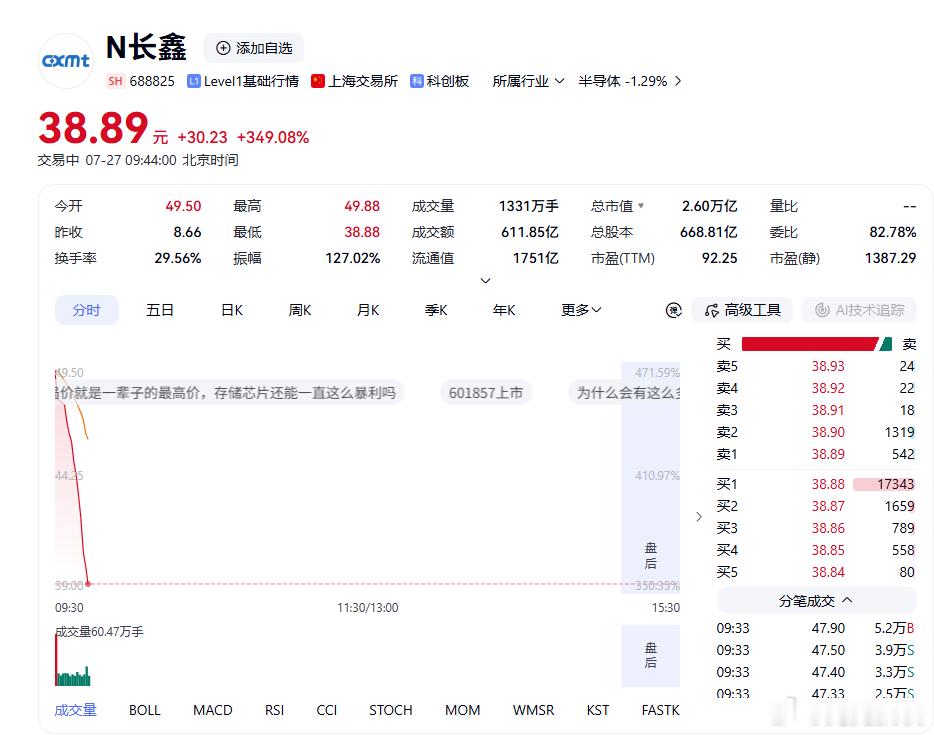Image resolution: width=934 pixels, height=735 pixels.
Task: Click 买3 price 38.86
Action: click(828, 528)
